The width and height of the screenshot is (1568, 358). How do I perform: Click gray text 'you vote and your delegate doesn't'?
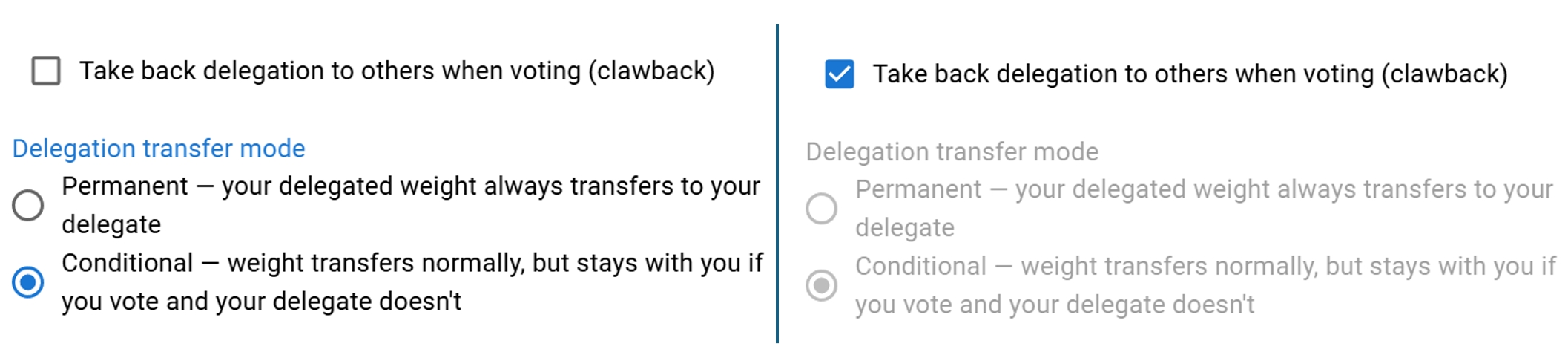(1054, 305)
